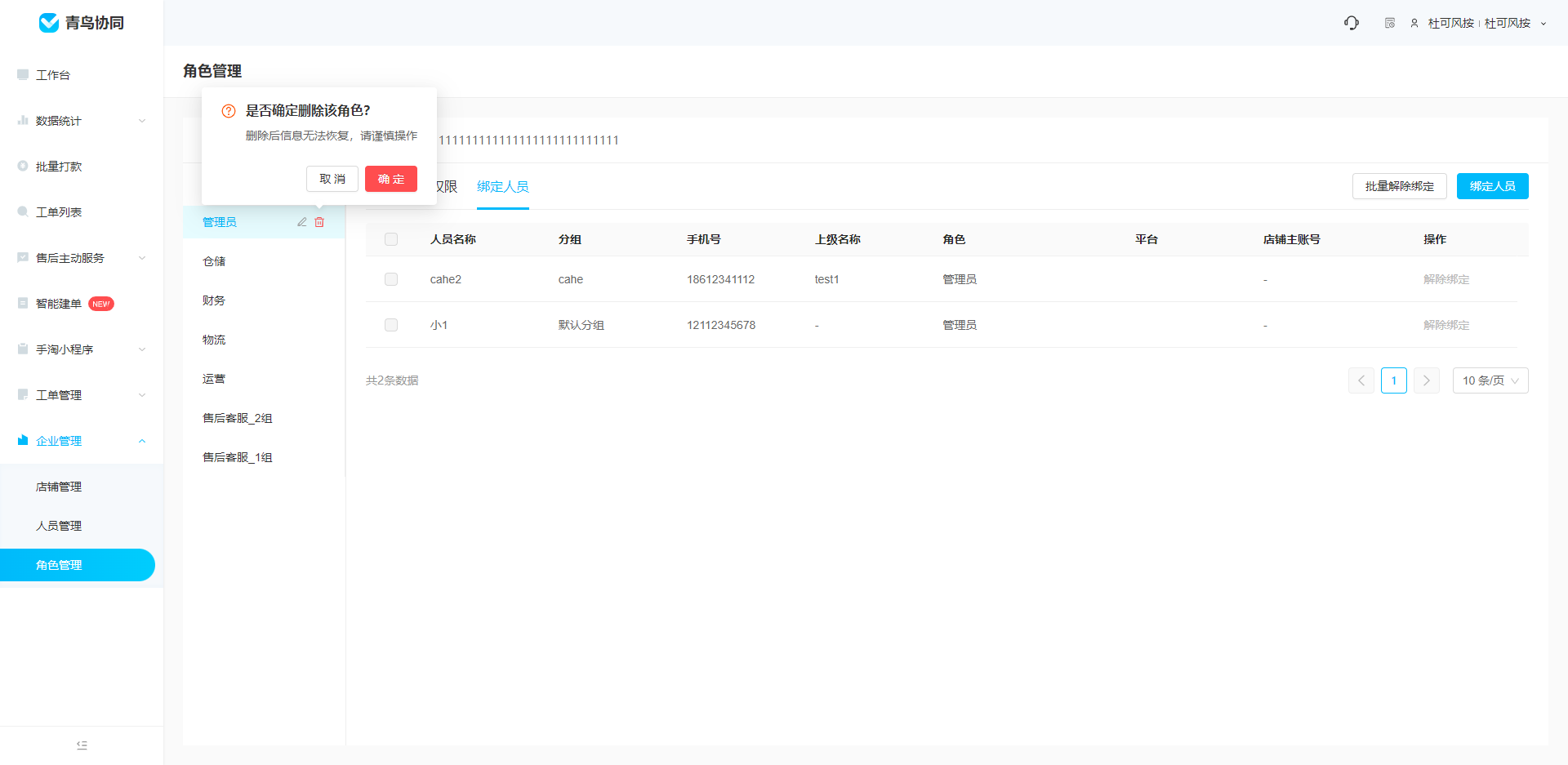This screenshot has width=1568, height=765.
Task: Toggle the select-all checkbox in table header
Action: click(x=391, y=239)
